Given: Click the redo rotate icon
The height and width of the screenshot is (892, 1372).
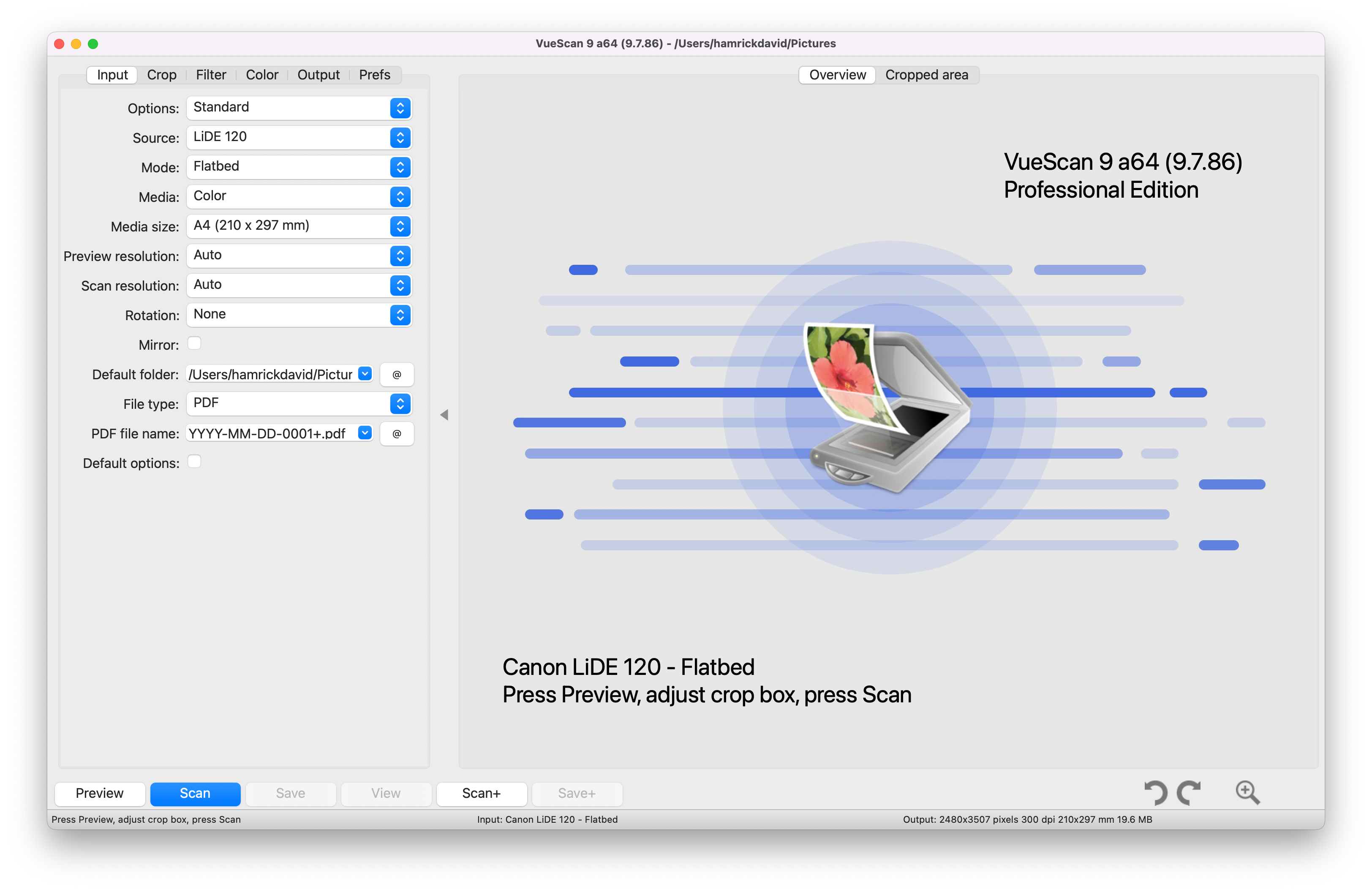Looking at the screenshot, I should point(1191,791).
